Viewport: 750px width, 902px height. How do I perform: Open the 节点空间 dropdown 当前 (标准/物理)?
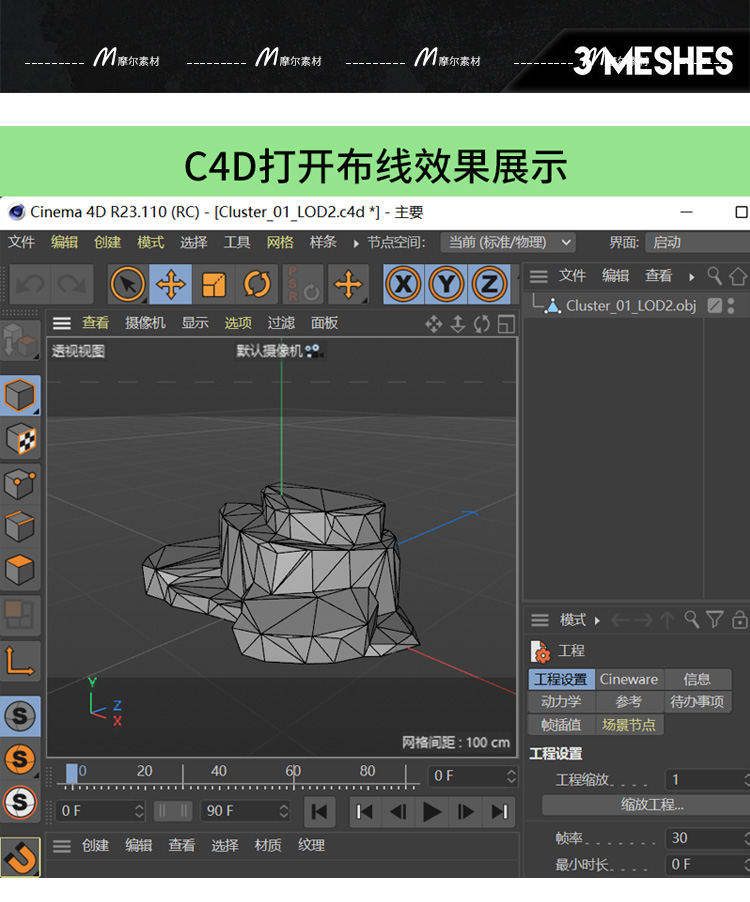coord(508,242)
